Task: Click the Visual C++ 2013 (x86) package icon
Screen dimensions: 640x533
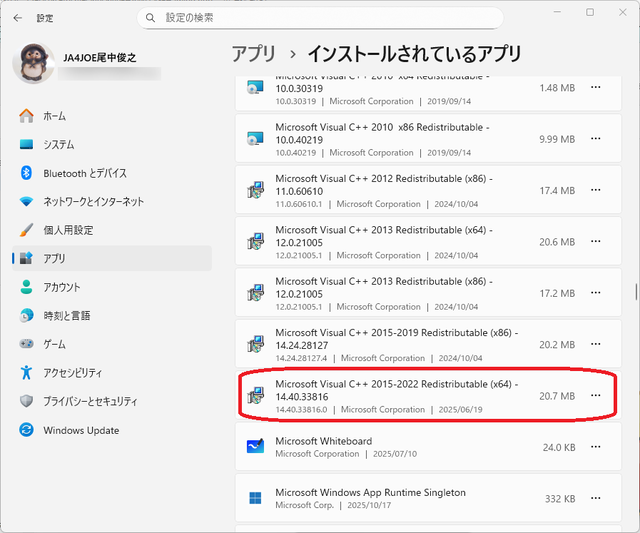Action: [256, 293]
